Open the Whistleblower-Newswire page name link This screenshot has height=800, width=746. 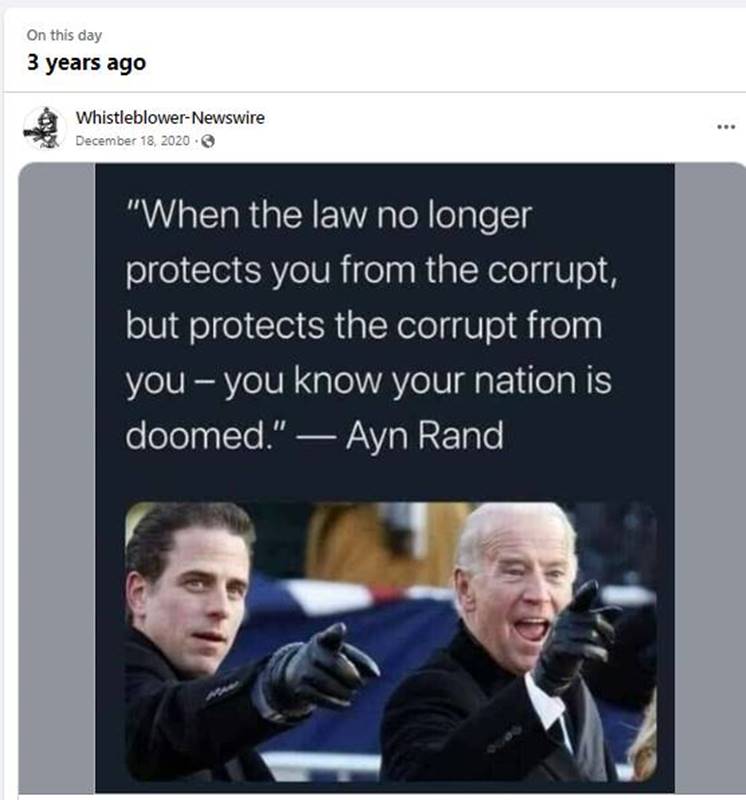[170, 118]
